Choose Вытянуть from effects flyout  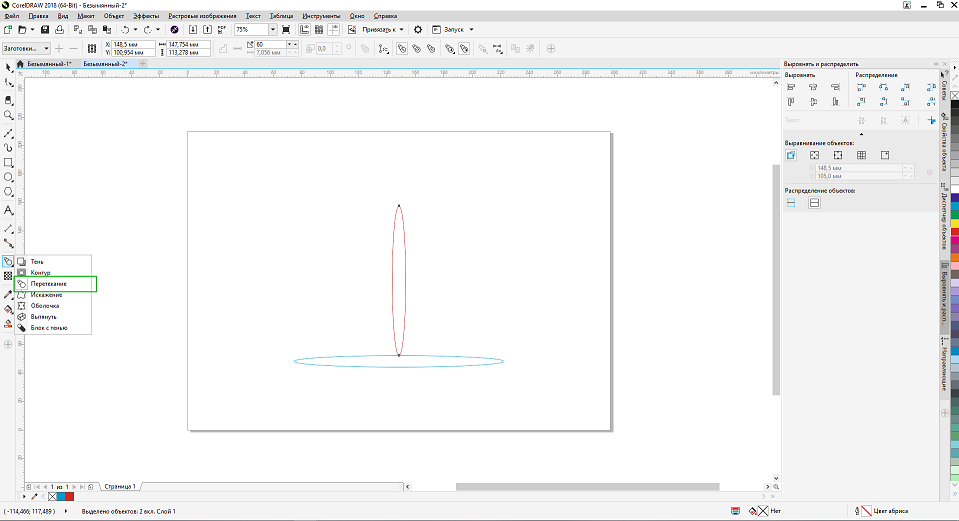53,317
